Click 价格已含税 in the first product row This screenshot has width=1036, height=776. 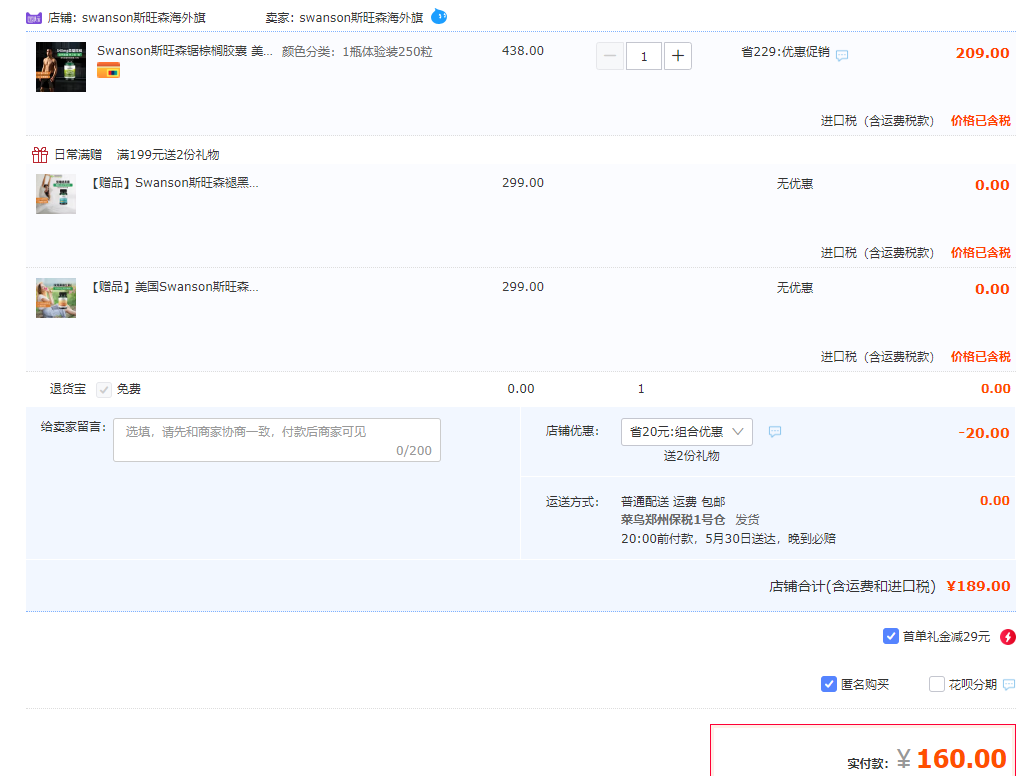click(x=980, y=120)
